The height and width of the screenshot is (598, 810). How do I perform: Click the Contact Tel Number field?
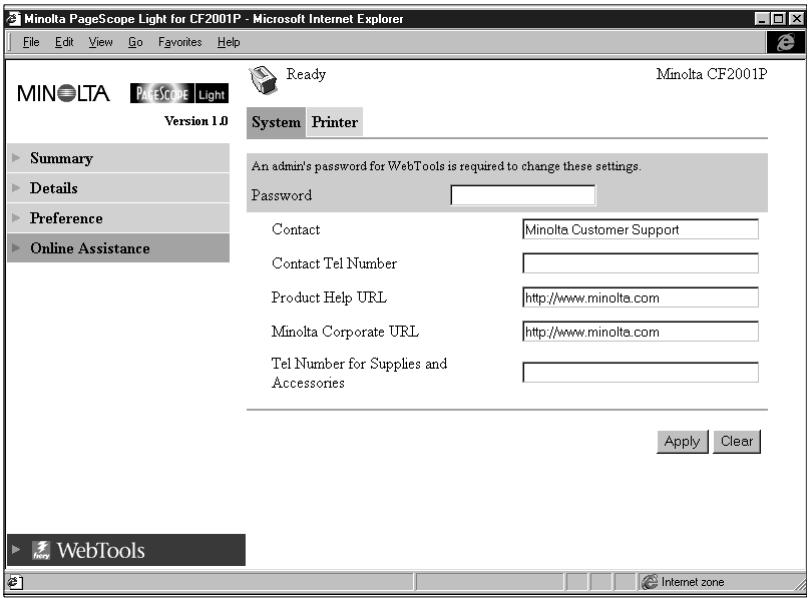[641, 263]
